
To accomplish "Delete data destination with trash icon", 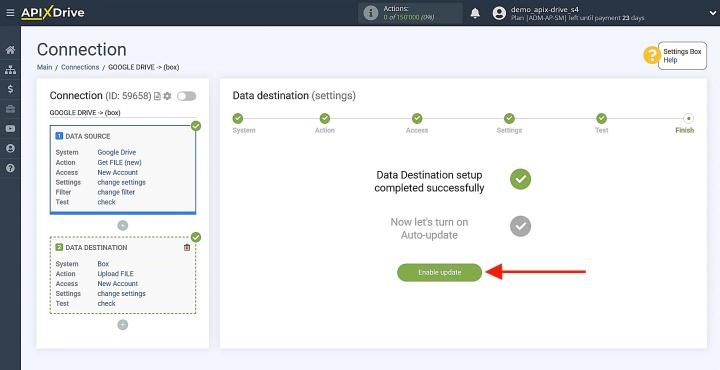I will point(187,247).
